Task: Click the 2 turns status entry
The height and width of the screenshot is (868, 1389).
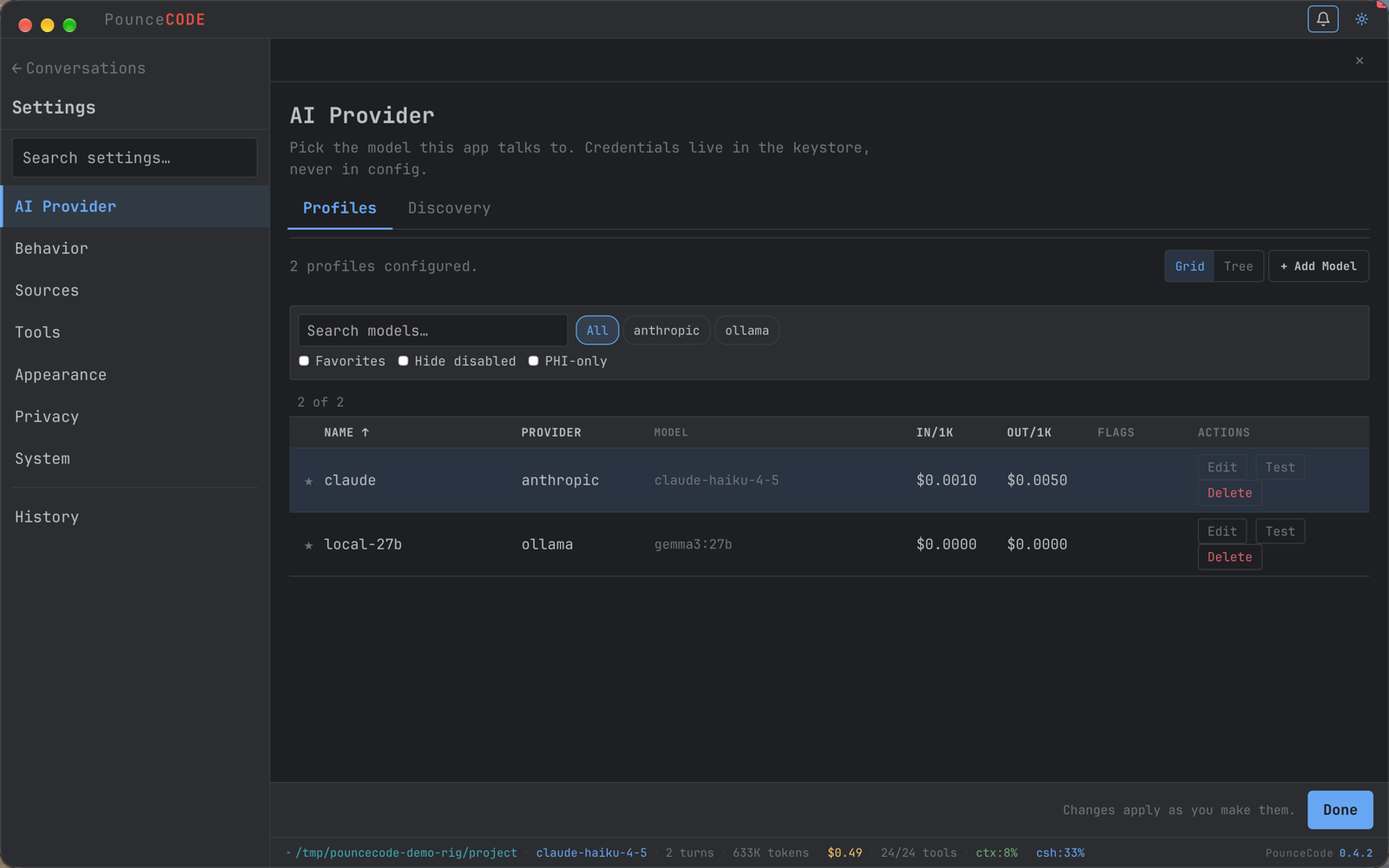Action: click(689, 853)
